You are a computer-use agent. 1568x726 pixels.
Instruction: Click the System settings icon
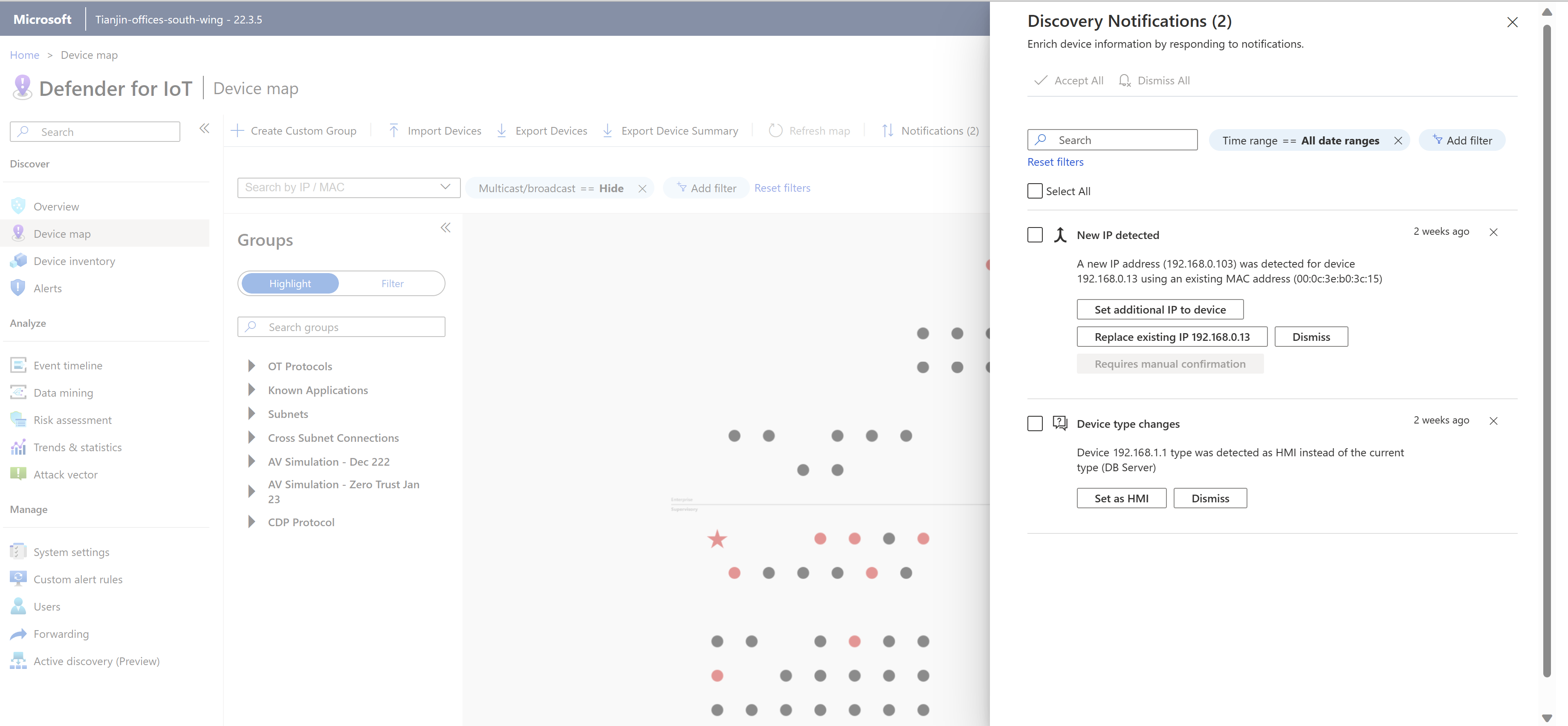18,551
